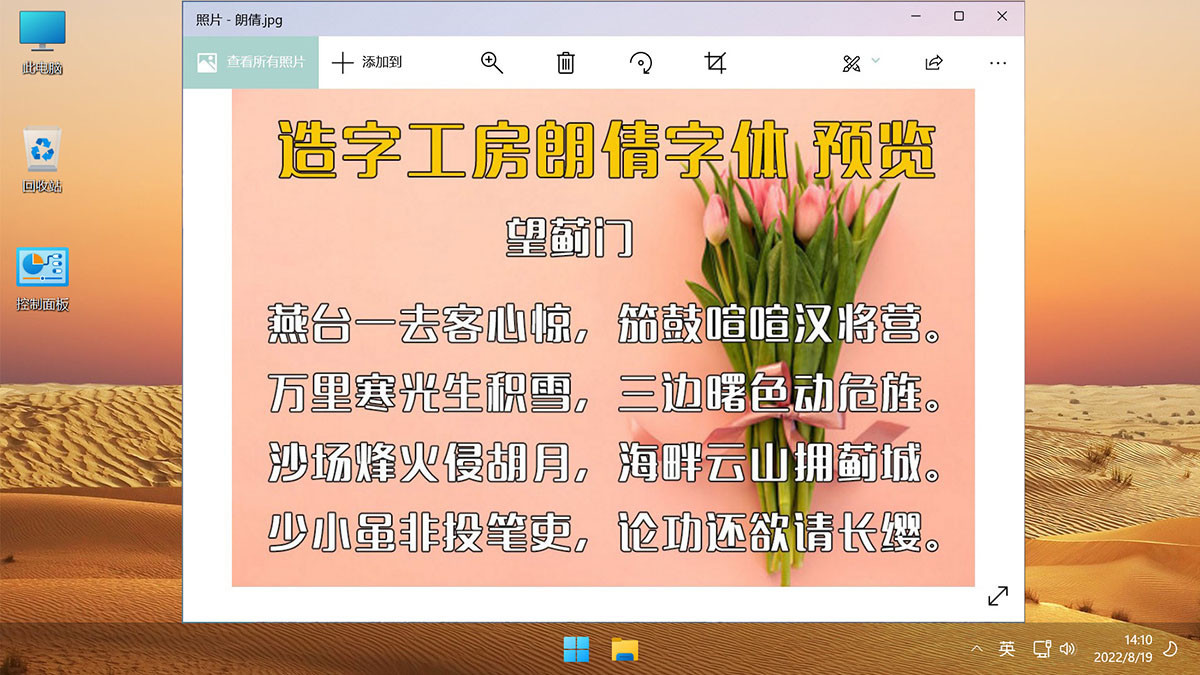Open 此电脑 desktop icon
The height and width of the screenshot is (675, 1200).
(x=43, y=44)
